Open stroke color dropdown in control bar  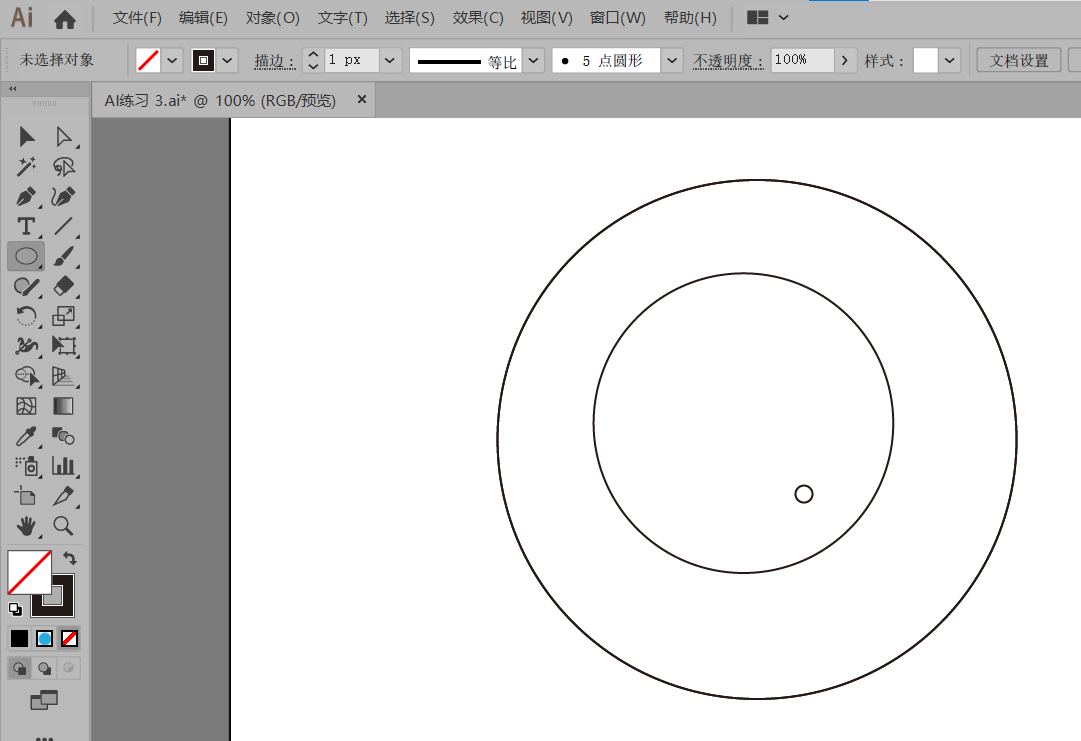coord(227,61)
